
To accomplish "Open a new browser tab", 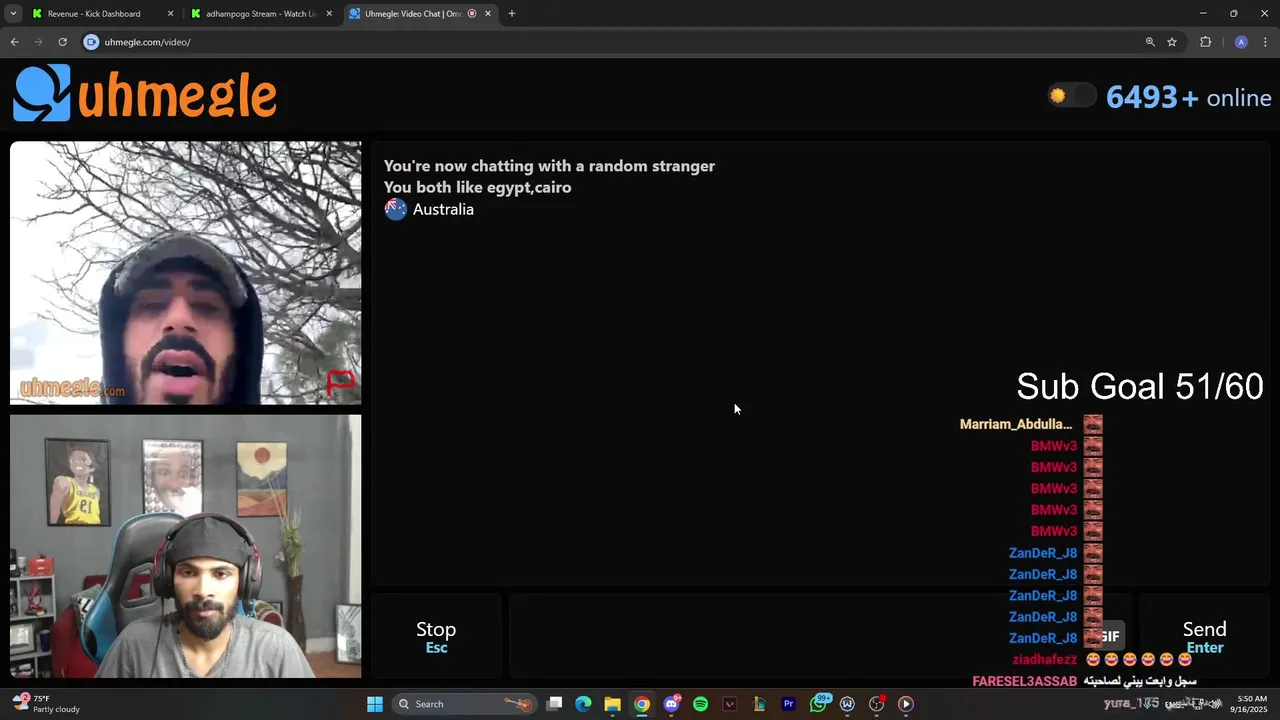I will click(512, 14).
